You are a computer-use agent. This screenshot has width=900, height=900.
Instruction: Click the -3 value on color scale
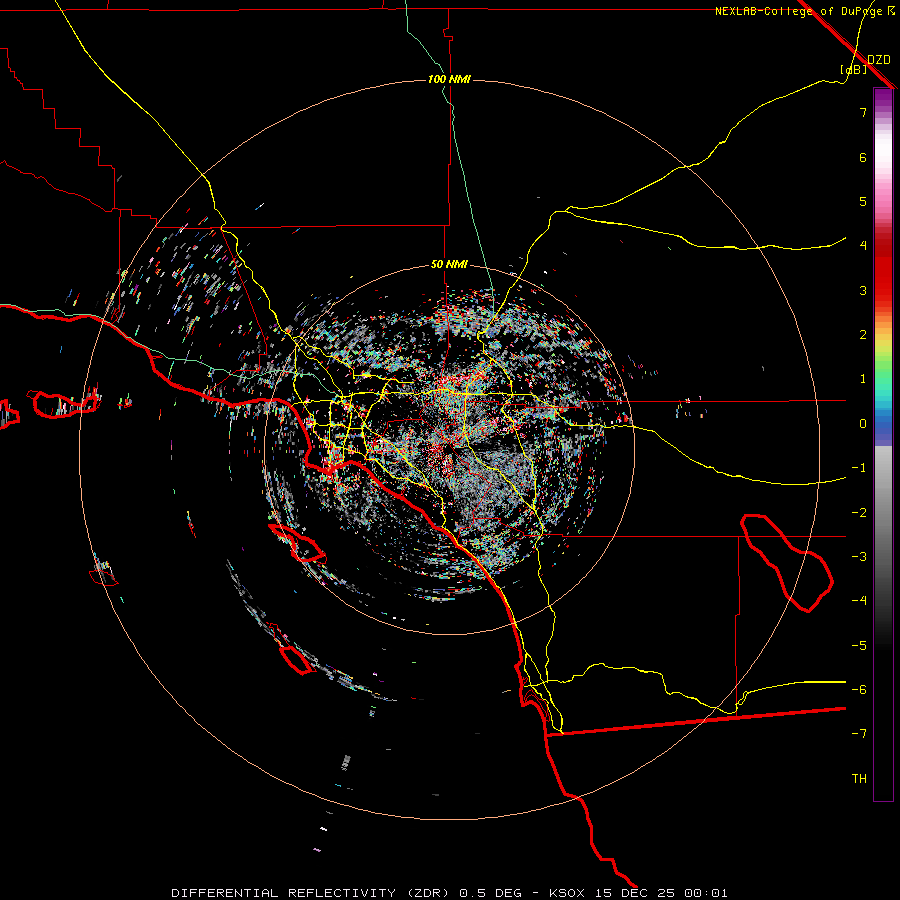point(859,557)
